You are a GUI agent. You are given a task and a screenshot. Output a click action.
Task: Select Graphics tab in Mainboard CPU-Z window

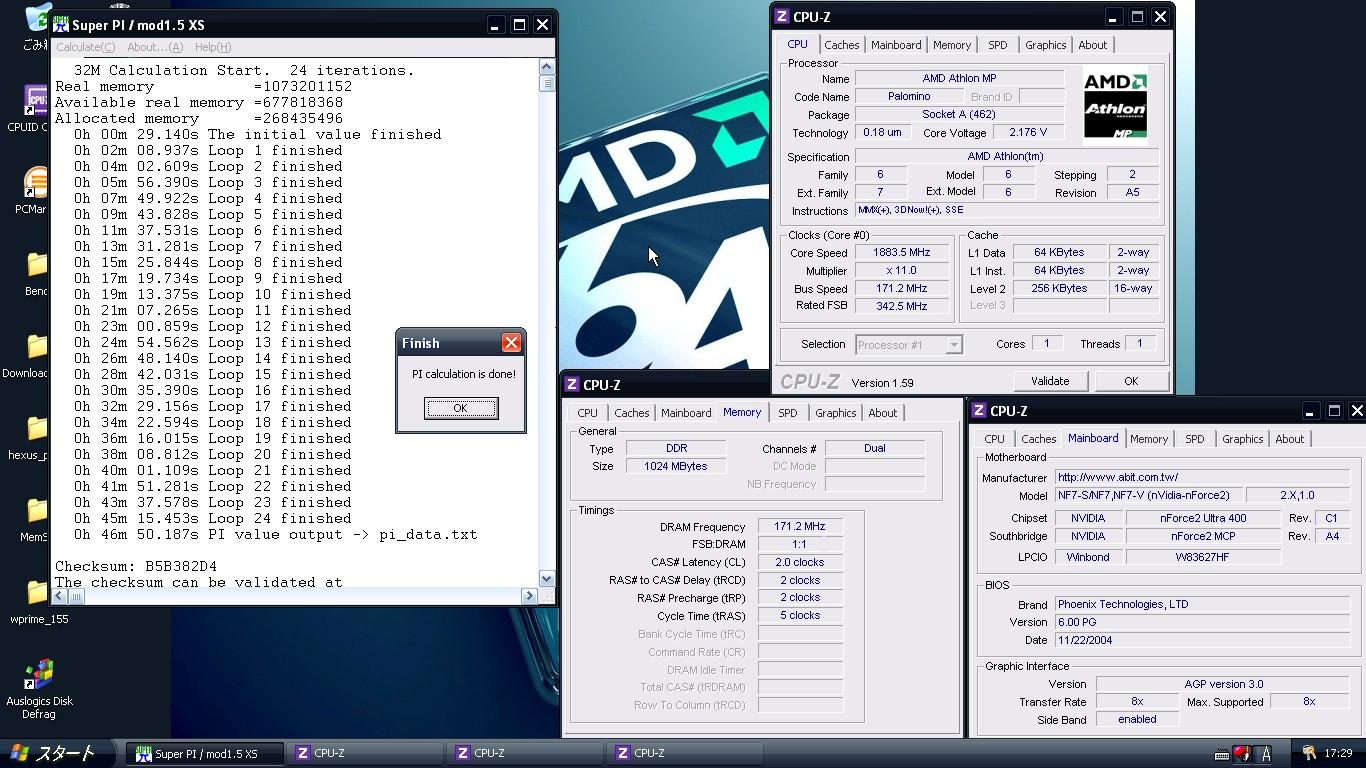coord(1243,439)
